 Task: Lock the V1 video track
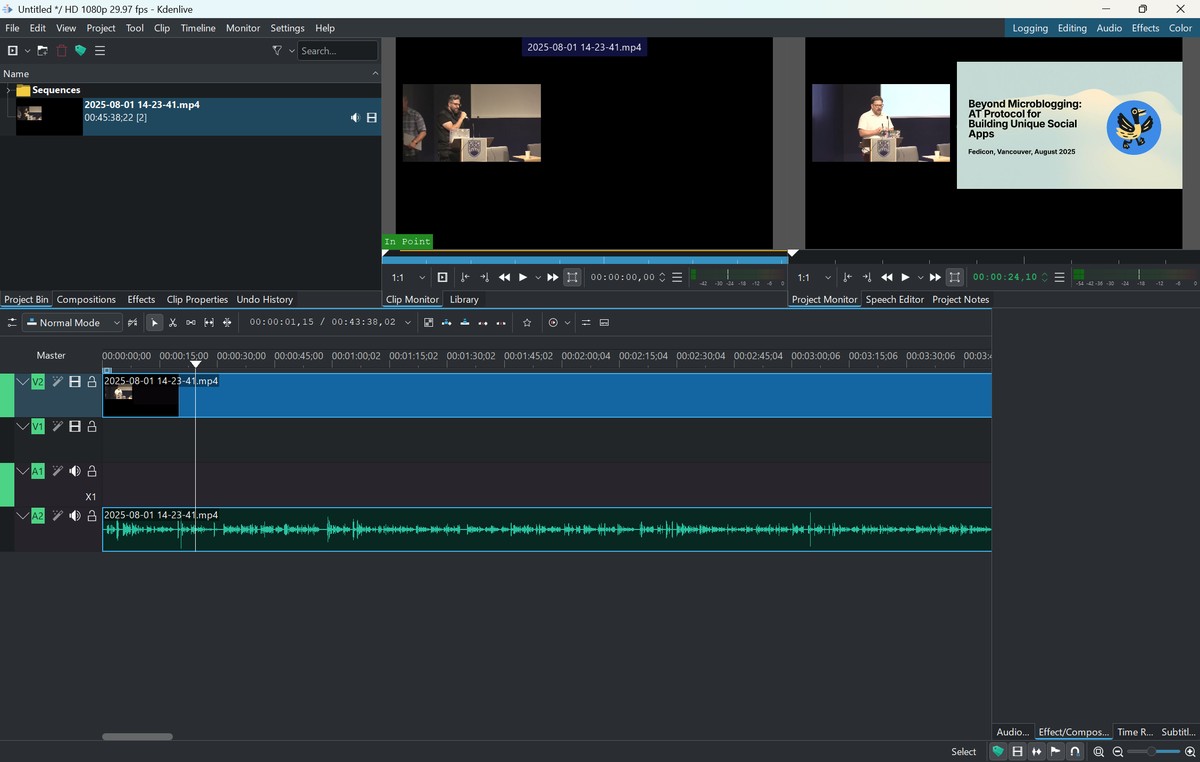tap(92, 427)
